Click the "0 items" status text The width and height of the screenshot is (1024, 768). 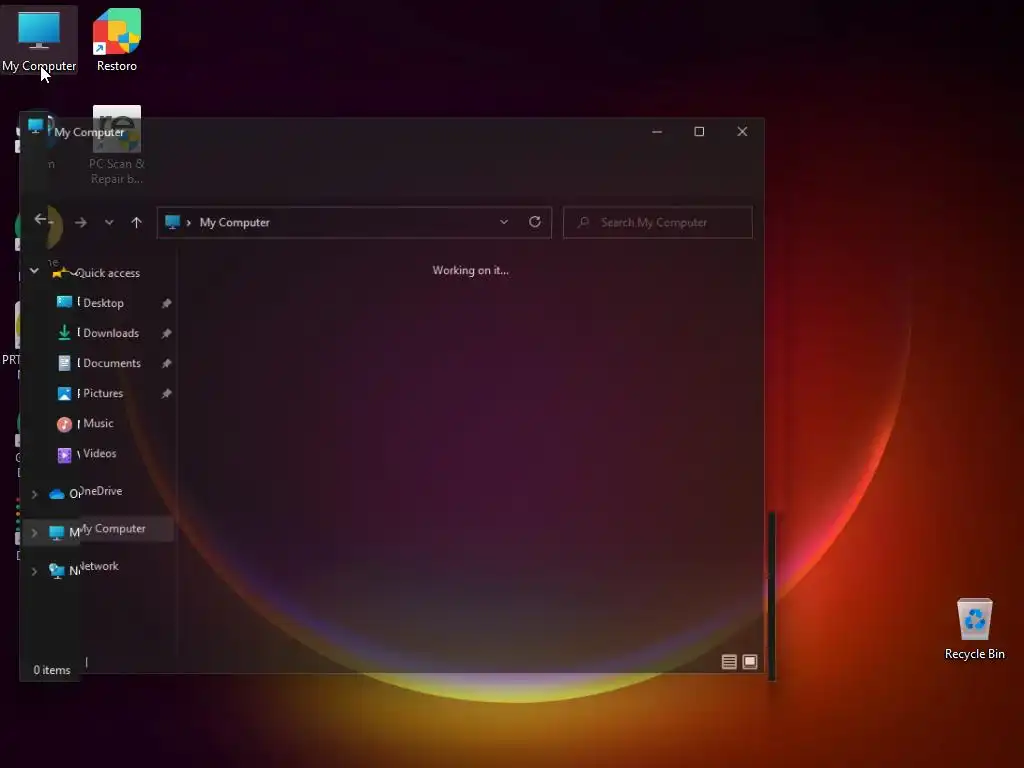(x=52, y=670)
